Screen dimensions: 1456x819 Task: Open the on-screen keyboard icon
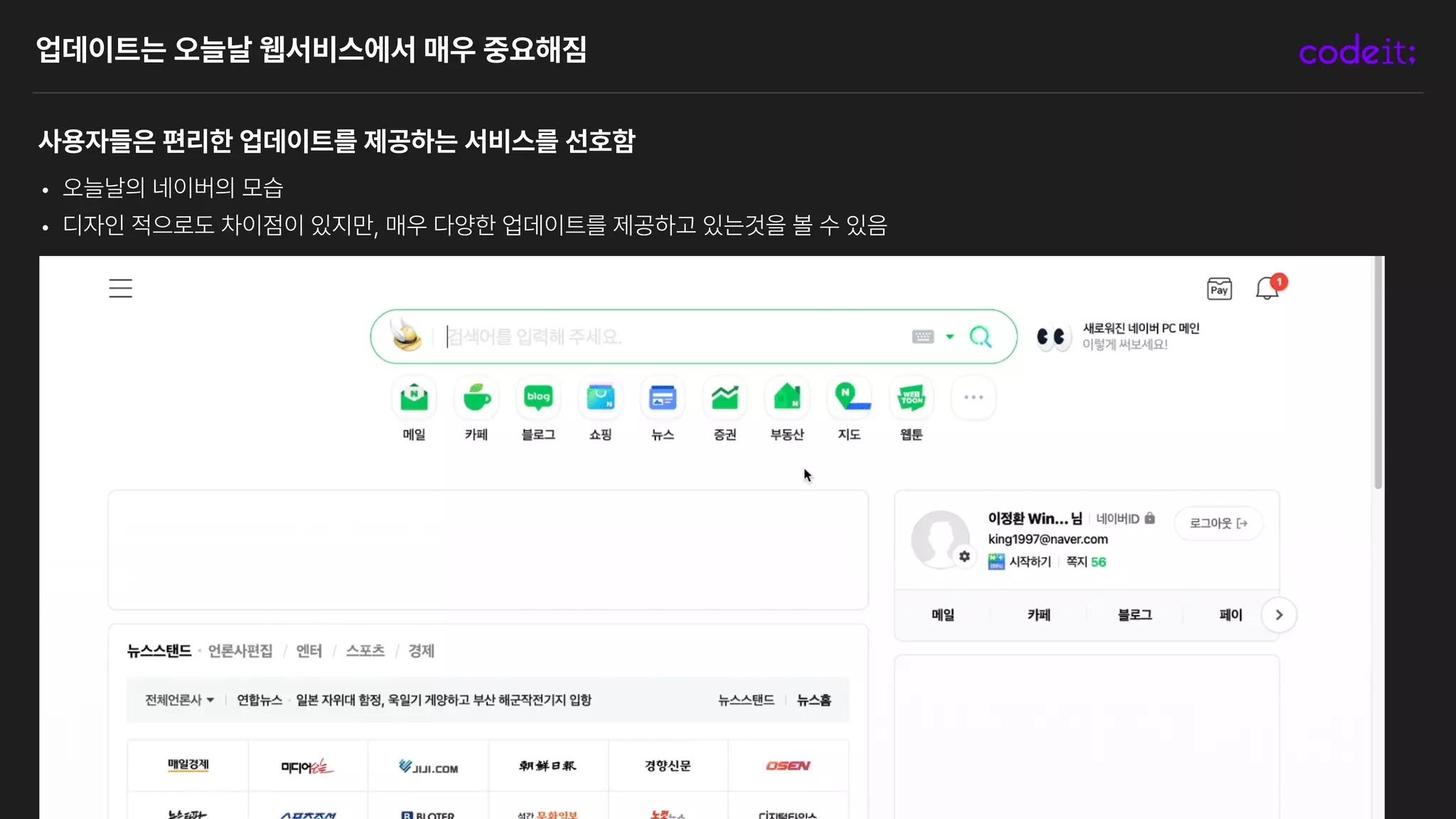[923, 336]
